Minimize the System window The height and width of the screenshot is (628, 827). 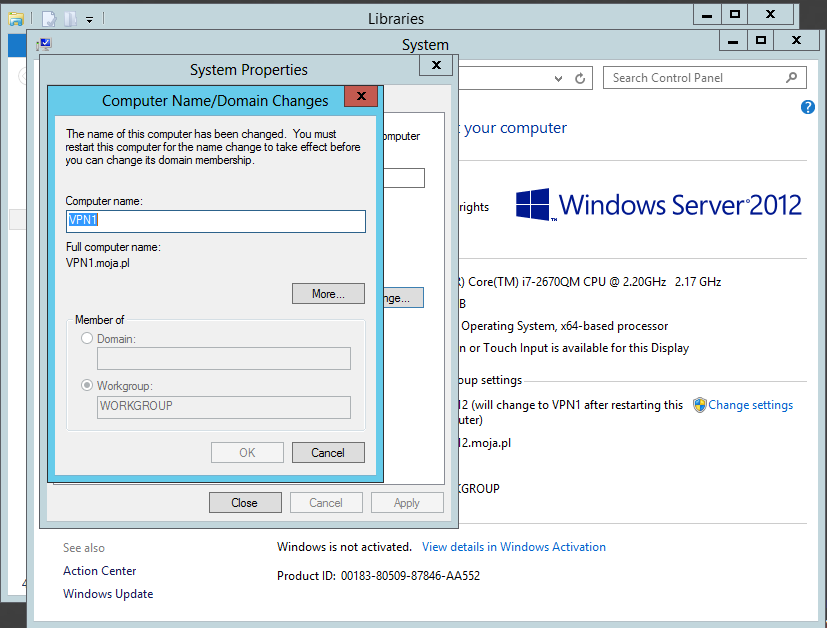(x=733, y=41)
